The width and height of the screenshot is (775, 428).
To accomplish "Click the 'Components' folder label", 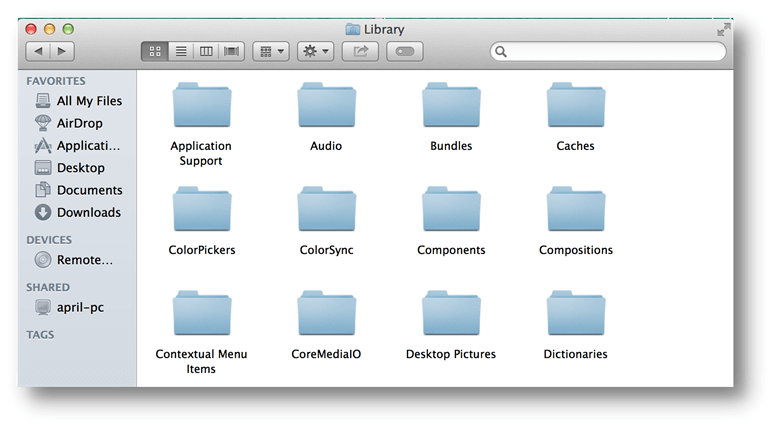I will (451, 250).
